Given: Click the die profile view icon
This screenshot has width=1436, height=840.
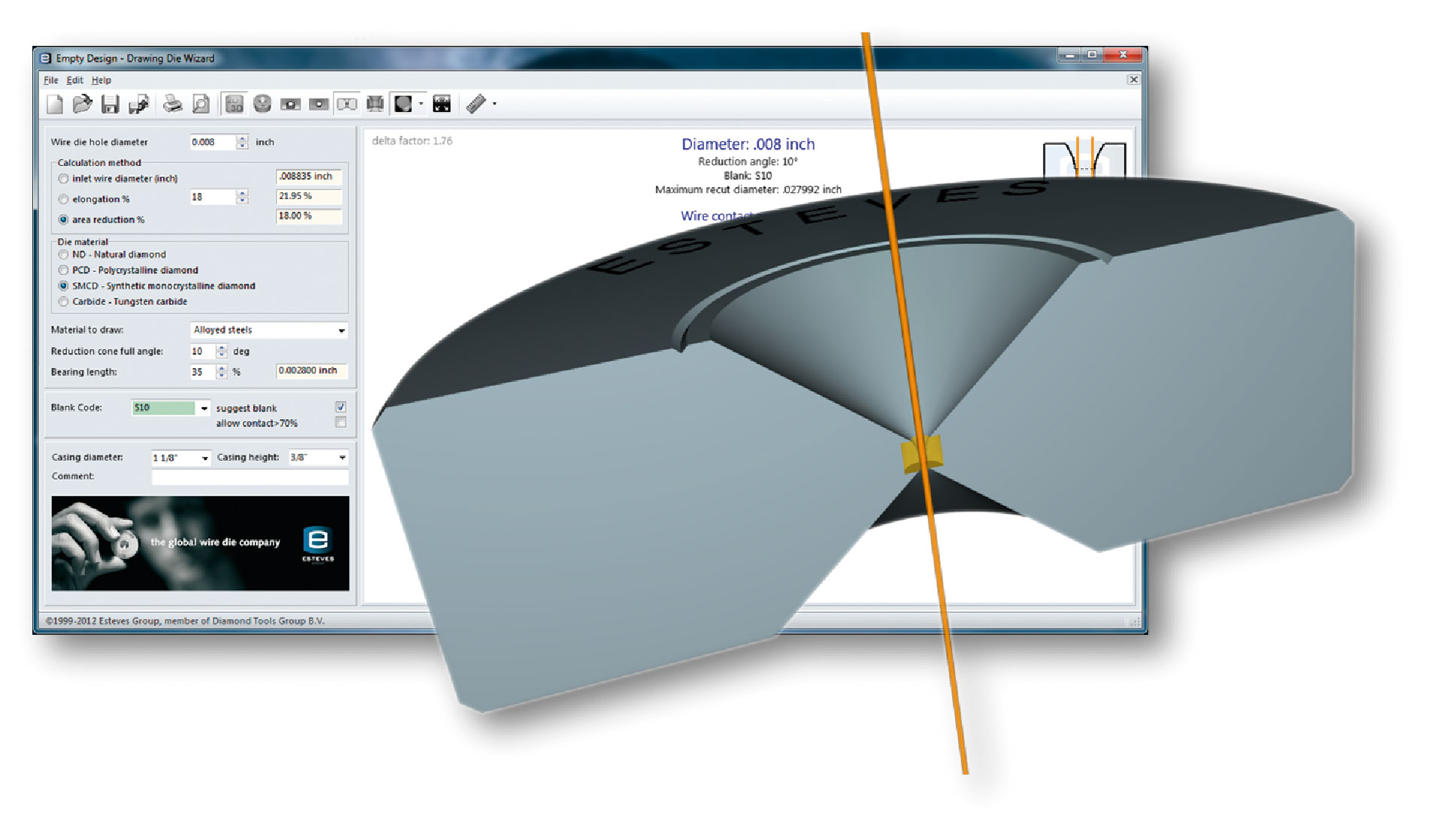Looking at the screenshot, I should click(375, 104).
